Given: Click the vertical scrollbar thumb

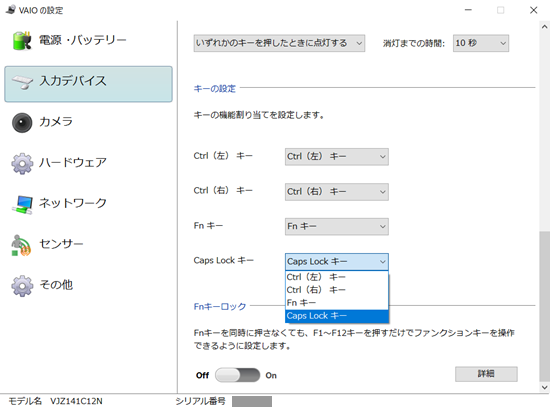Looking at the screenshot, I should click(x=544, y=306).
